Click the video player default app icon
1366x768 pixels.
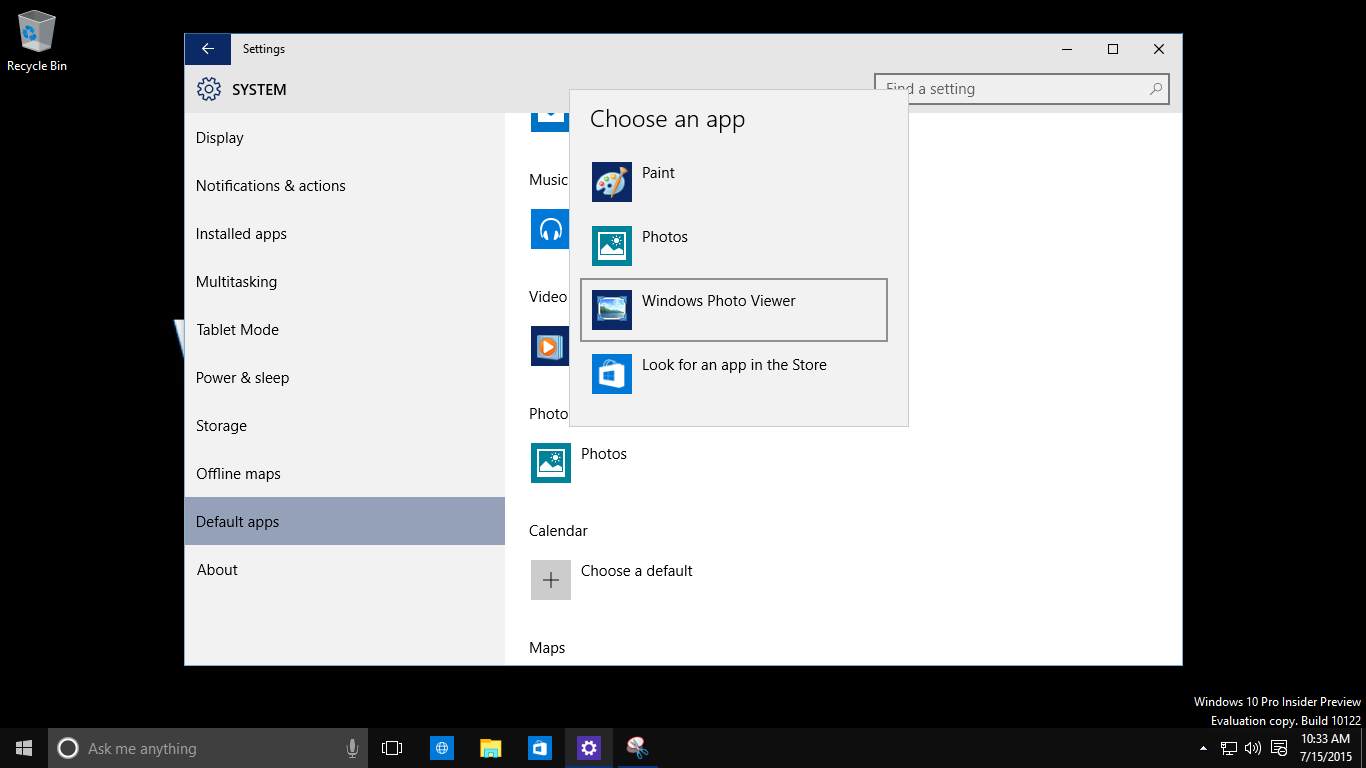point(550,346)
